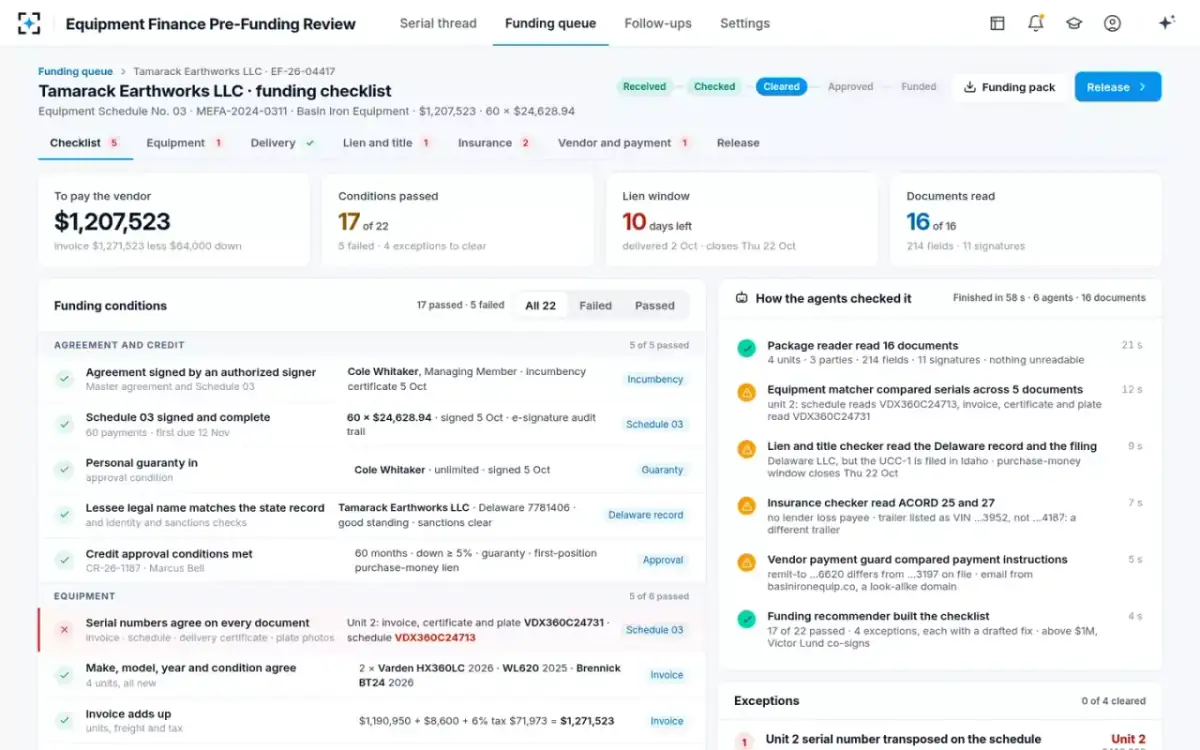Click passed check icon for Make, model row
Image resolution: width=1200 pixels, height=750 pixels.
click(x=64, y=675)
